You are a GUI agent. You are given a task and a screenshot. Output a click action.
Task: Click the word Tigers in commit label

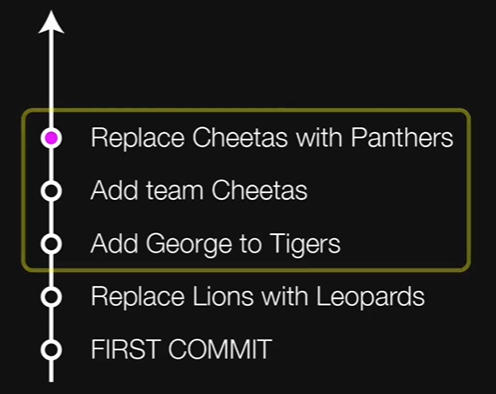pyautogui.click(x=305, y=244)
